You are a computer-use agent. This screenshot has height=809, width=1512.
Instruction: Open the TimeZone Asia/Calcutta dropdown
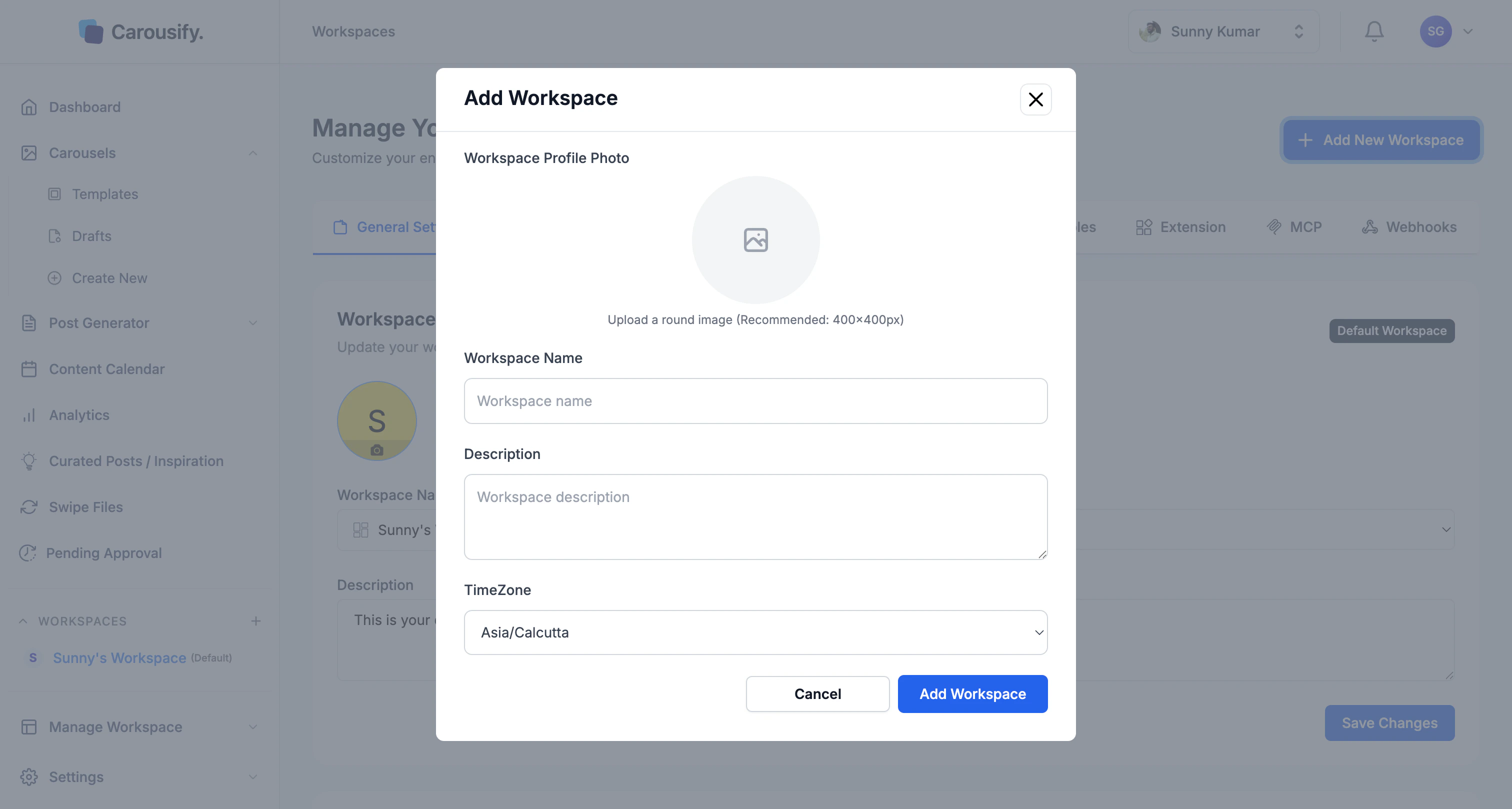pyautogui.click(x=755, y=632)
